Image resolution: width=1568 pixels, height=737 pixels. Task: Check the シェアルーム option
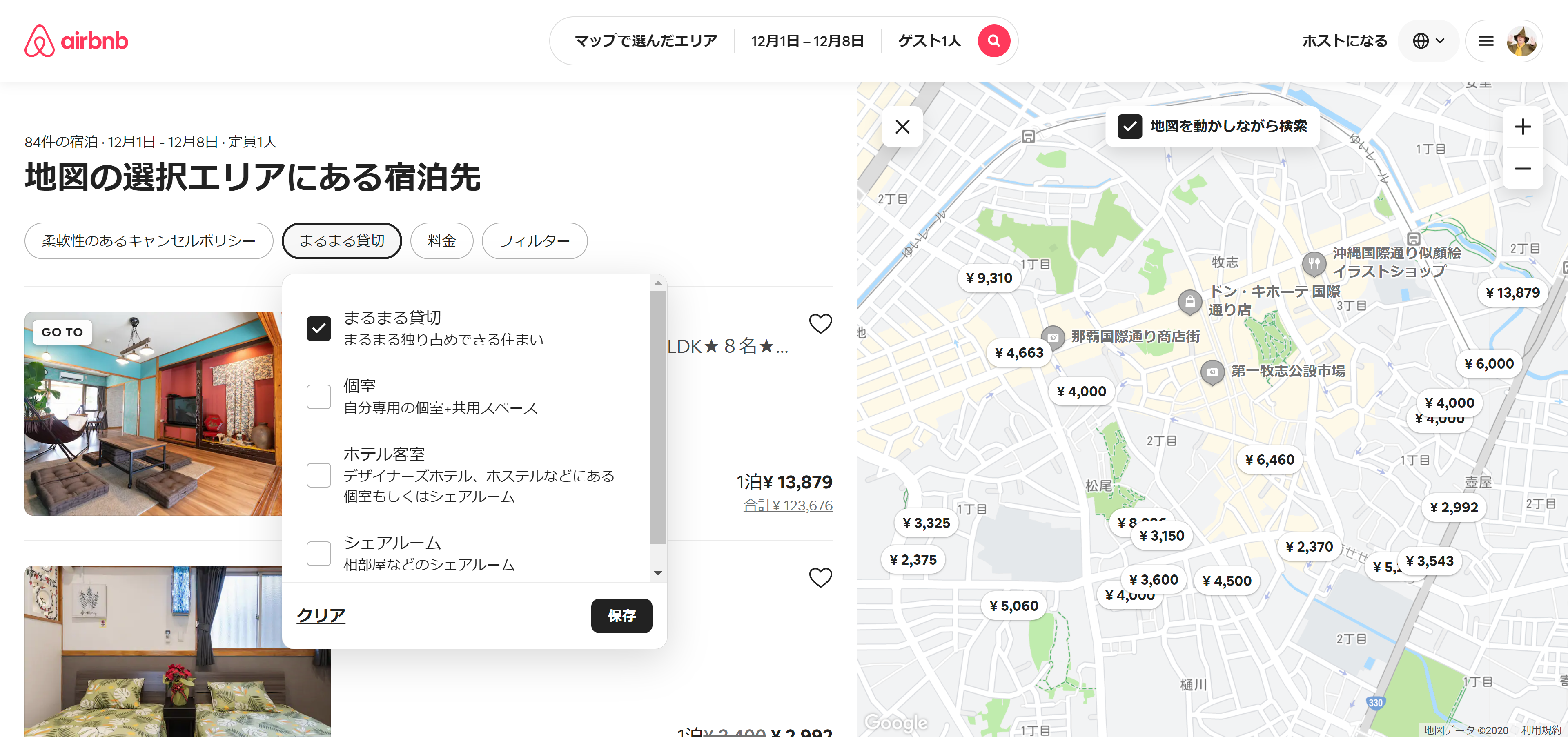318,553
